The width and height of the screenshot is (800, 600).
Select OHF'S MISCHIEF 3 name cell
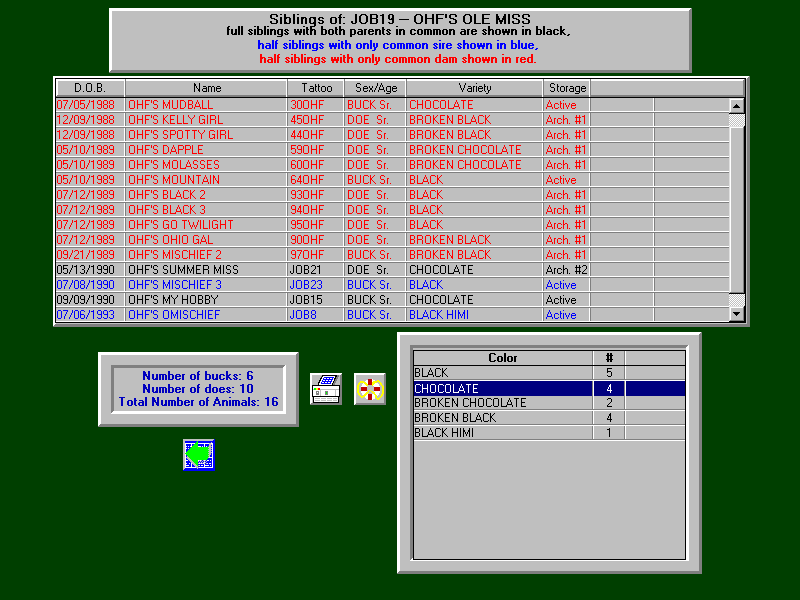coord(206,285)
